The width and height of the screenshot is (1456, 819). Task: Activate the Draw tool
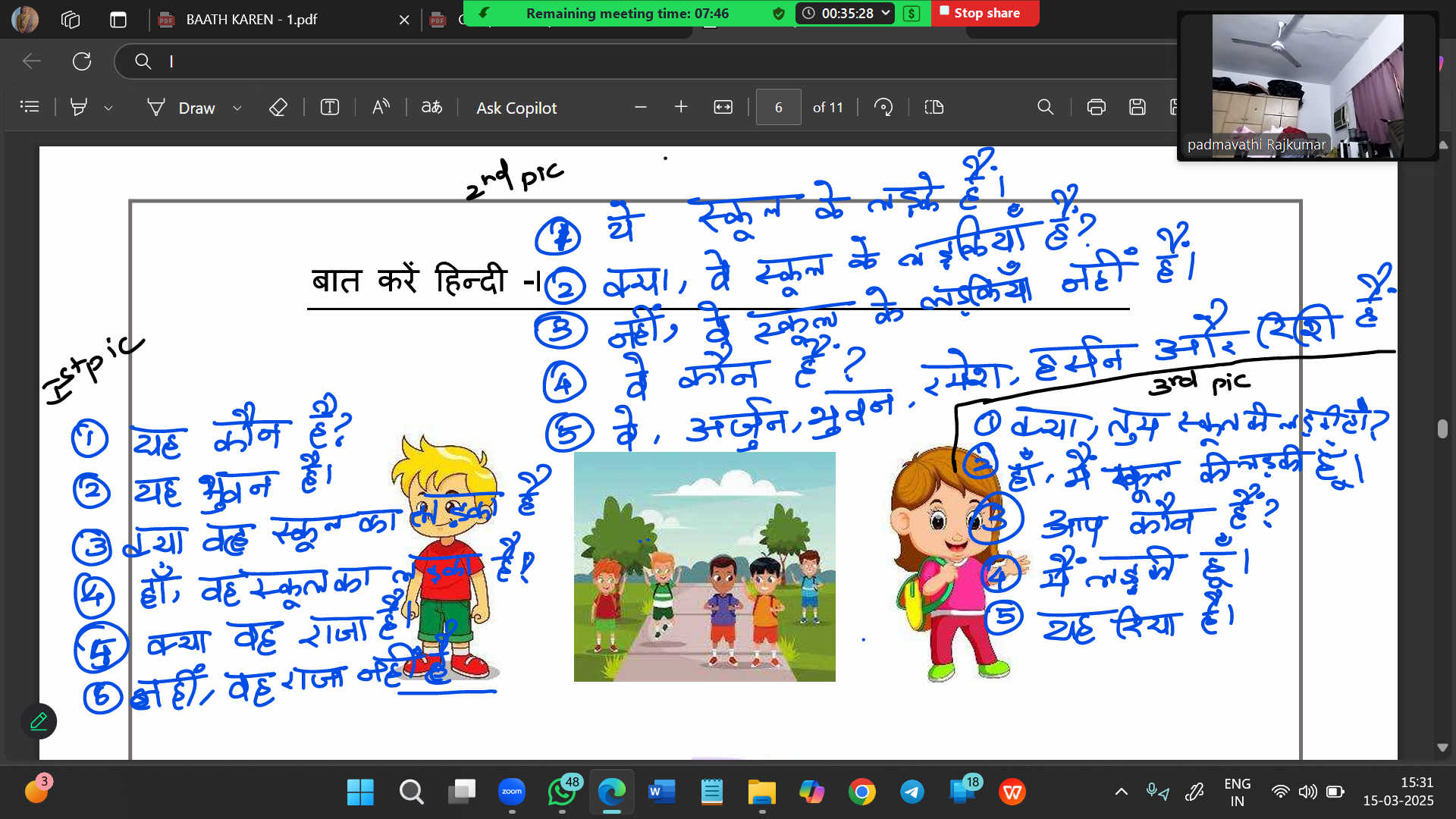(181, 108)
